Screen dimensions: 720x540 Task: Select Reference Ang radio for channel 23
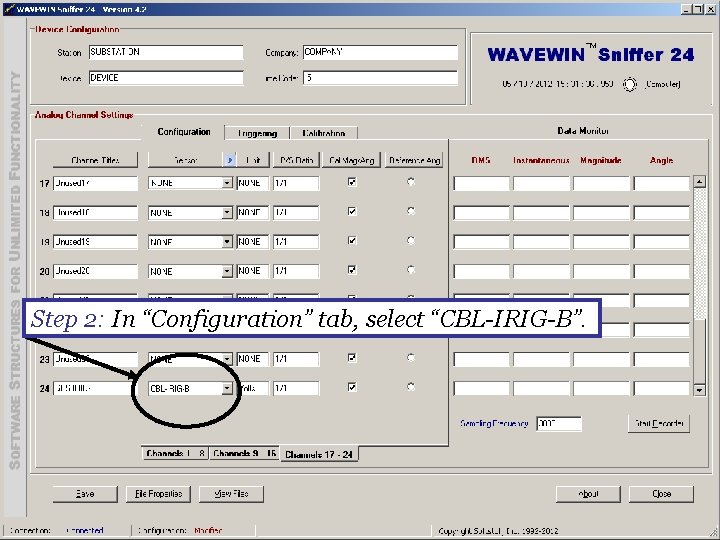coord(411,357)
